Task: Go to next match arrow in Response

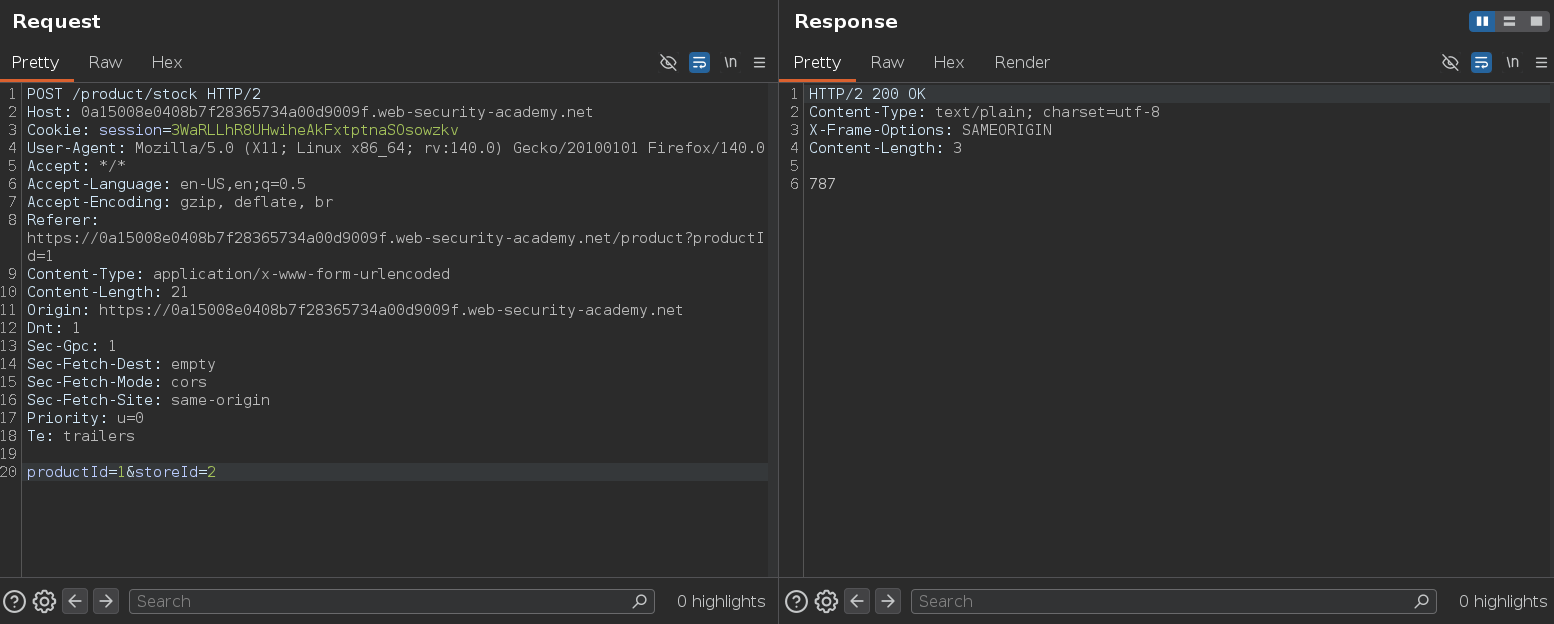Action: [888, 601]
